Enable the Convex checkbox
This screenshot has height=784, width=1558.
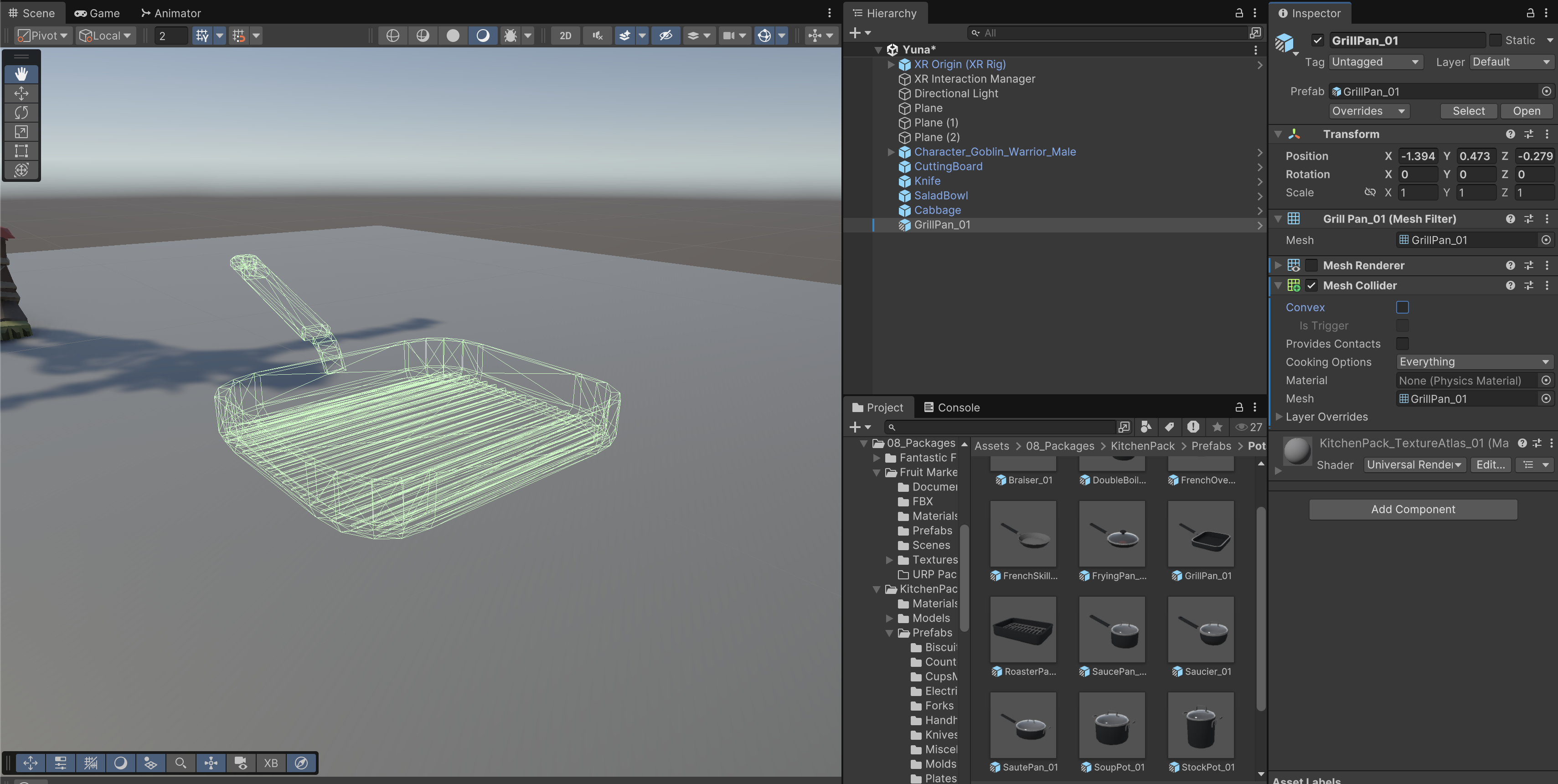[x=1403, y=307]
